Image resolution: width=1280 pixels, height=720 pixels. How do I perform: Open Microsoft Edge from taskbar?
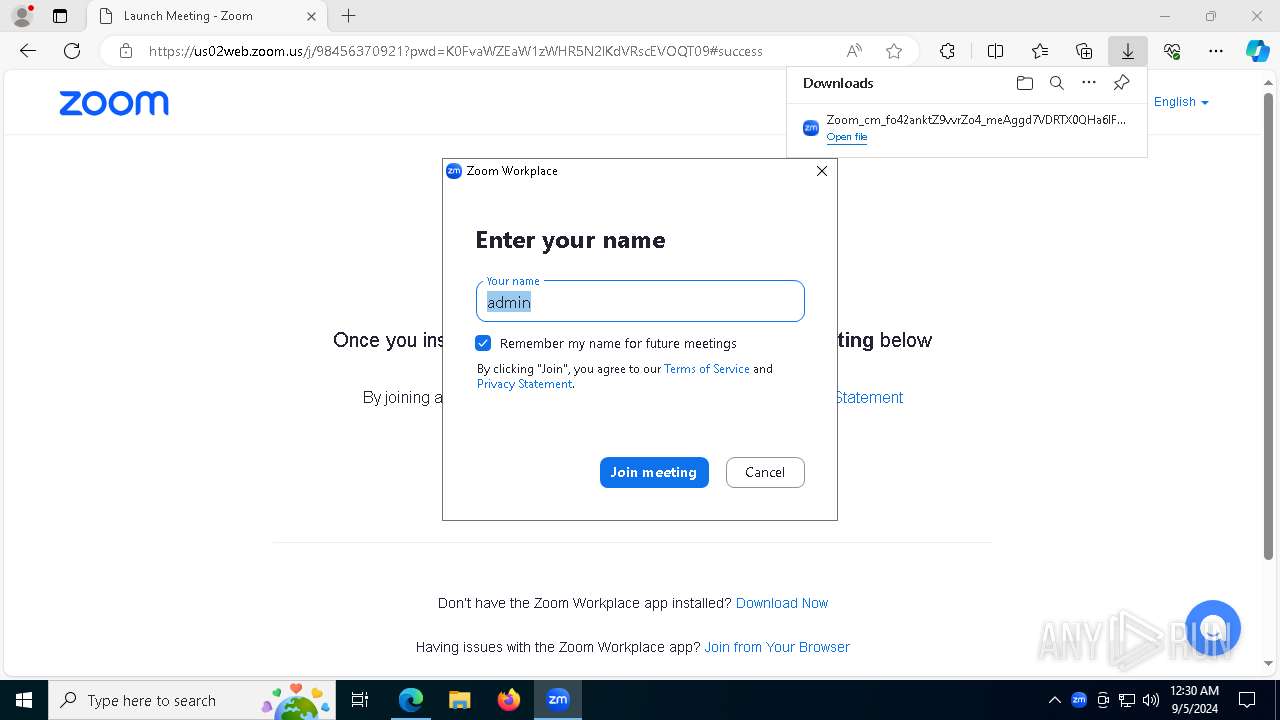[x=411, y=700]
